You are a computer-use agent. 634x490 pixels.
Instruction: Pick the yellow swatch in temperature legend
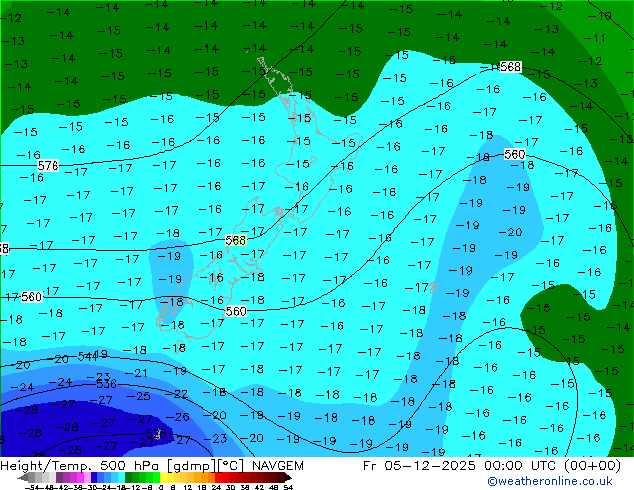click(164, 478)
